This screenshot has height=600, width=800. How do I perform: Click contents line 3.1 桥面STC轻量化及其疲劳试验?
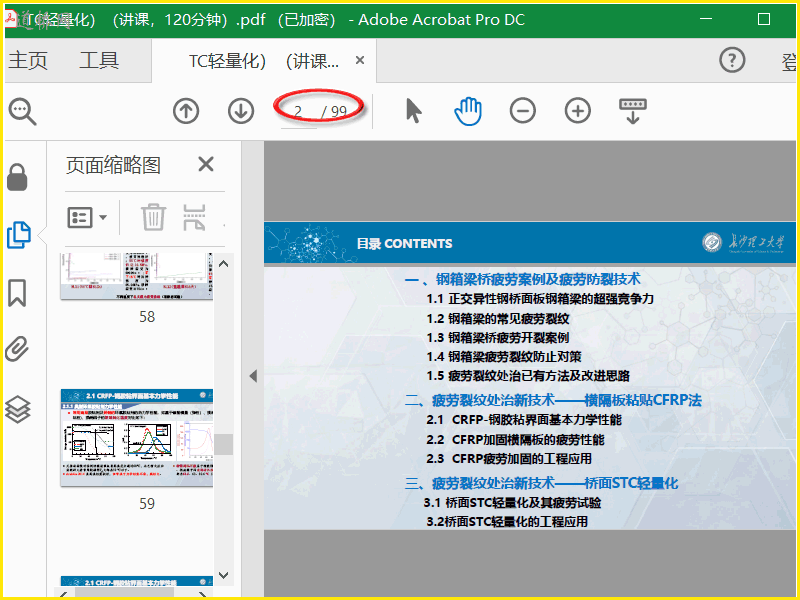pos(512,503)
